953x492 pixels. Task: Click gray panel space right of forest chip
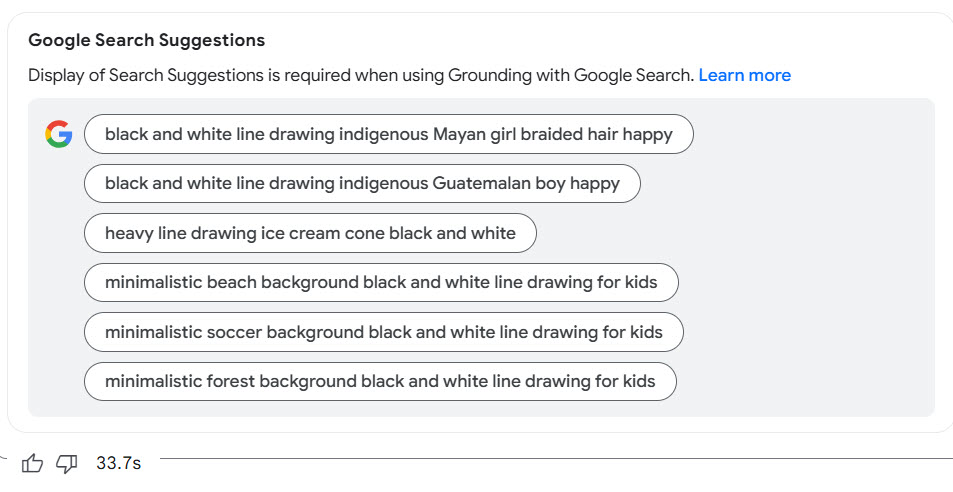(800, 381)
